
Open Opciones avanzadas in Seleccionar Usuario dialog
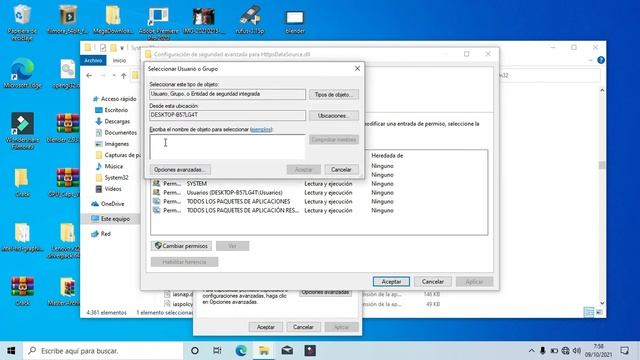[180, 169]
